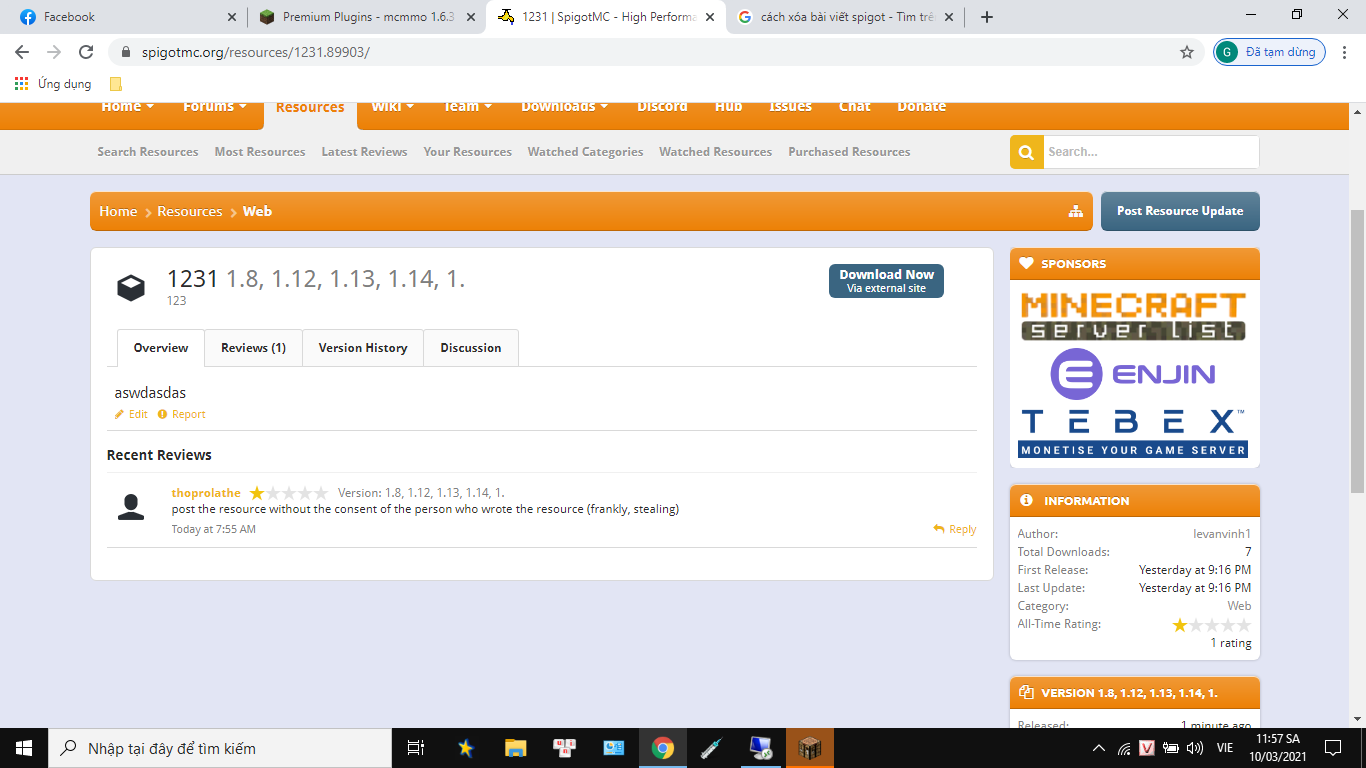
Task: Click the Web breadcrumb
Action: click(x=257, y=211)
